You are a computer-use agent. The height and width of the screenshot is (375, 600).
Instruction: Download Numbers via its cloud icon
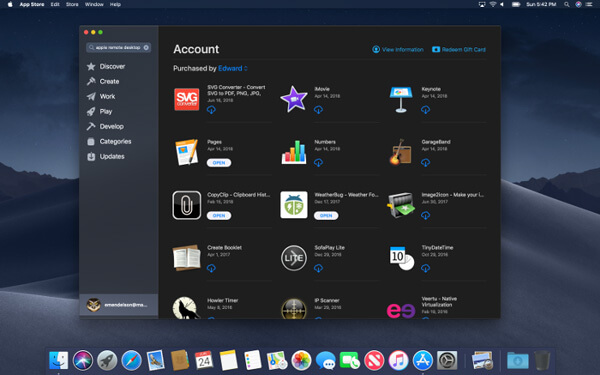(x=318, y=163)
